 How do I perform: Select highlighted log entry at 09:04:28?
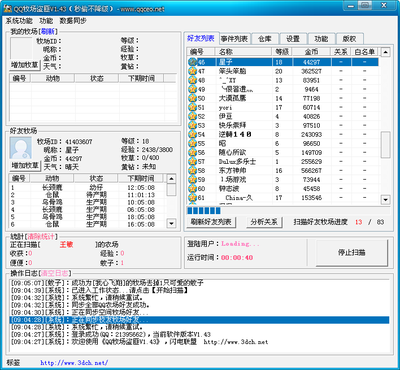click(199, 320)
